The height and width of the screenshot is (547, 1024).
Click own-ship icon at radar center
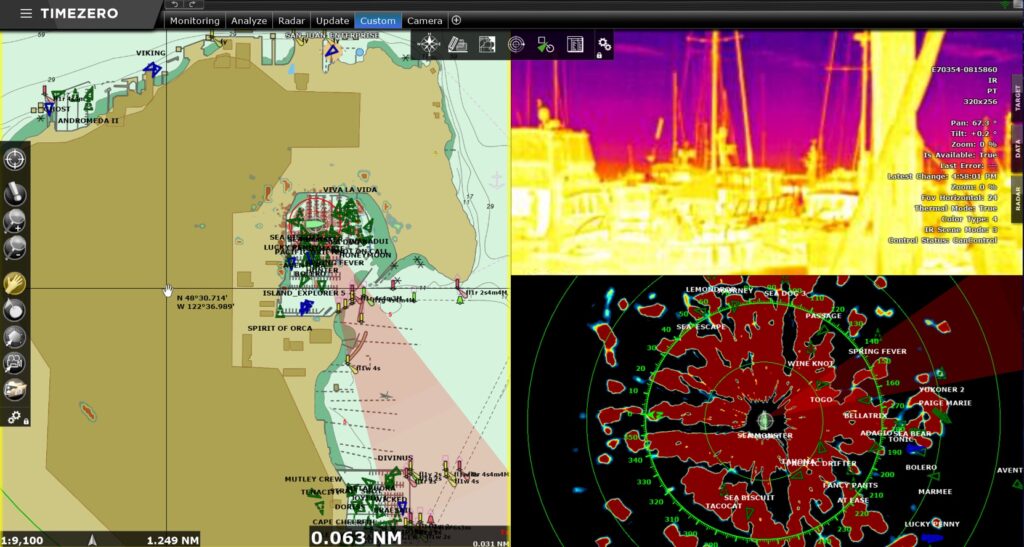coord(765,419)
